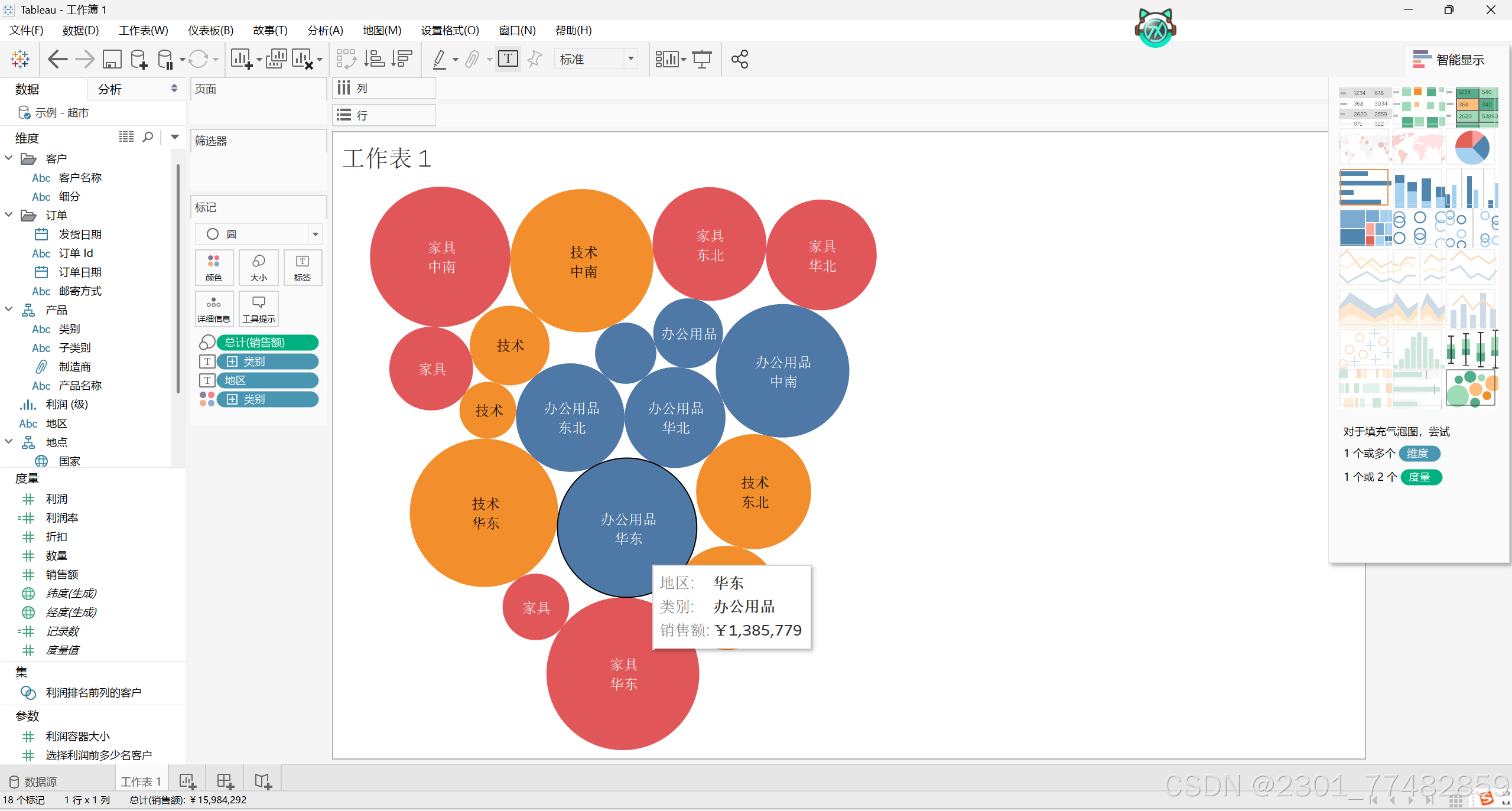
Task: Click the Add new data source icon
Action: coord(139,59)
